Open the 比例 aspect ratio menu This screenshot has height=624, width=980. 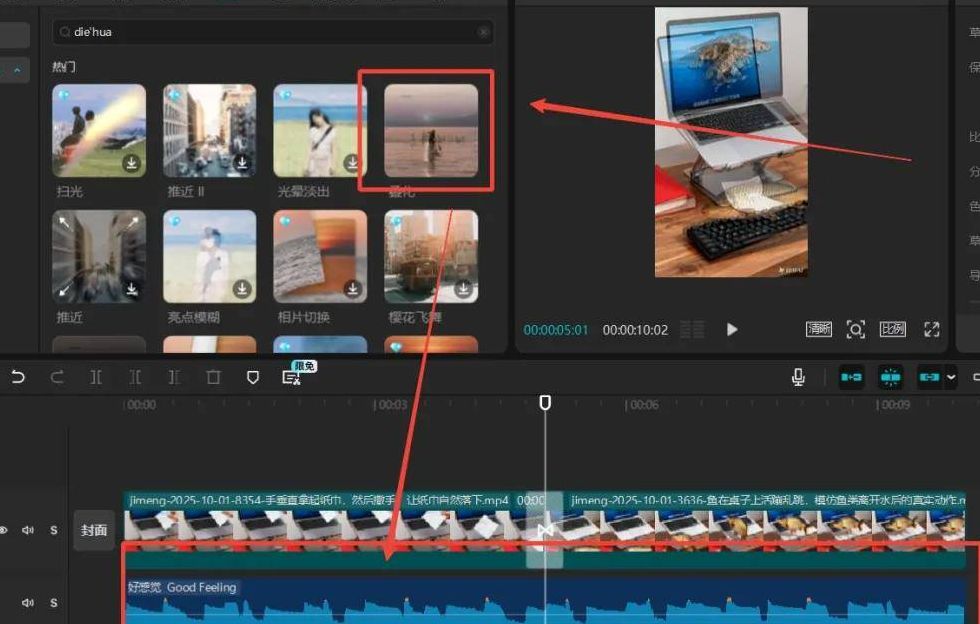point(892,329)
